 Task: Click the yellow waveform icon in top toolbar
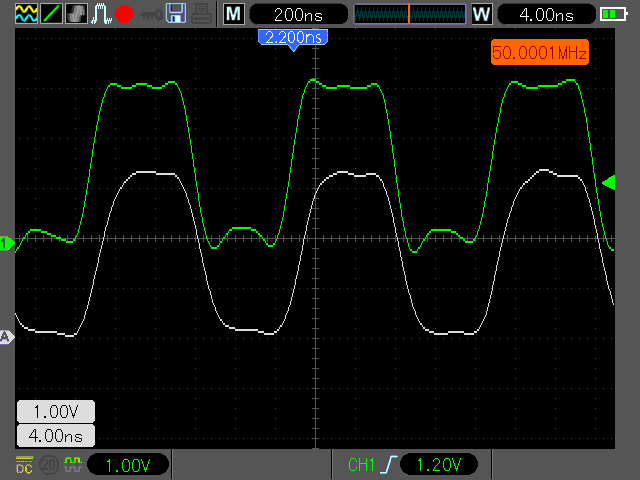pyautogui.click(x=25, y=14)
